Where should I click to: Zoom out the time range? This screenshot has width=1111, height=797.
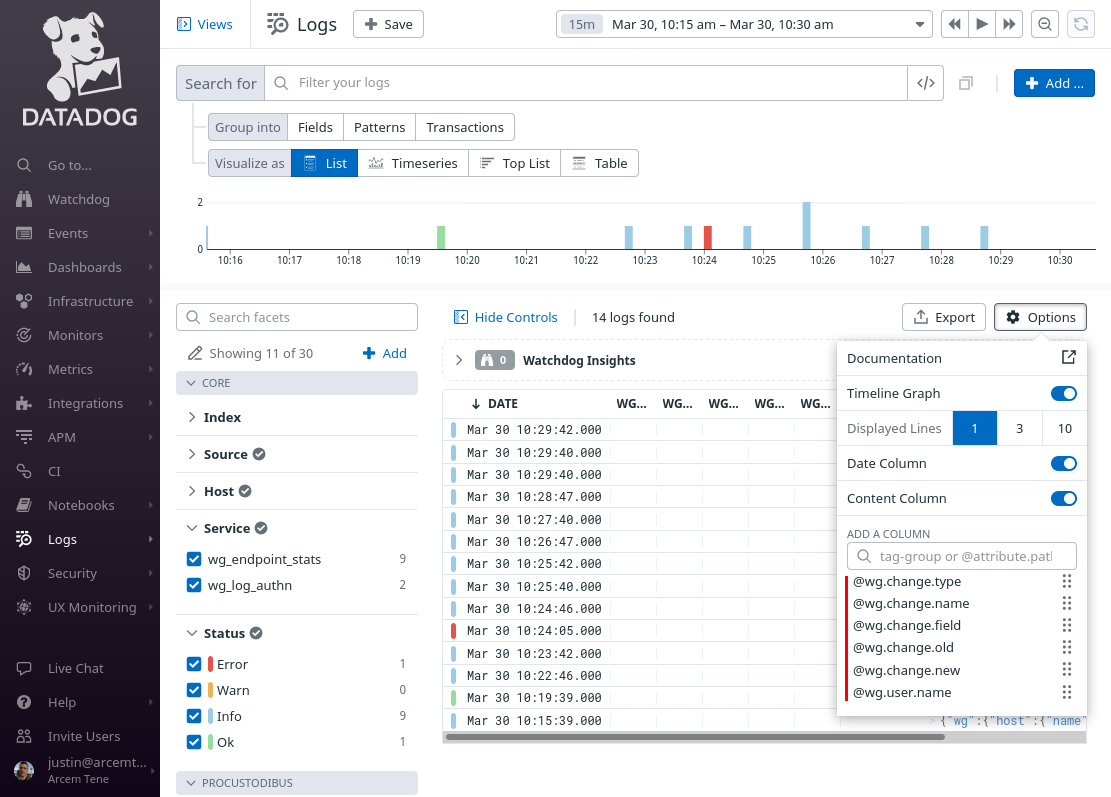1045,24
